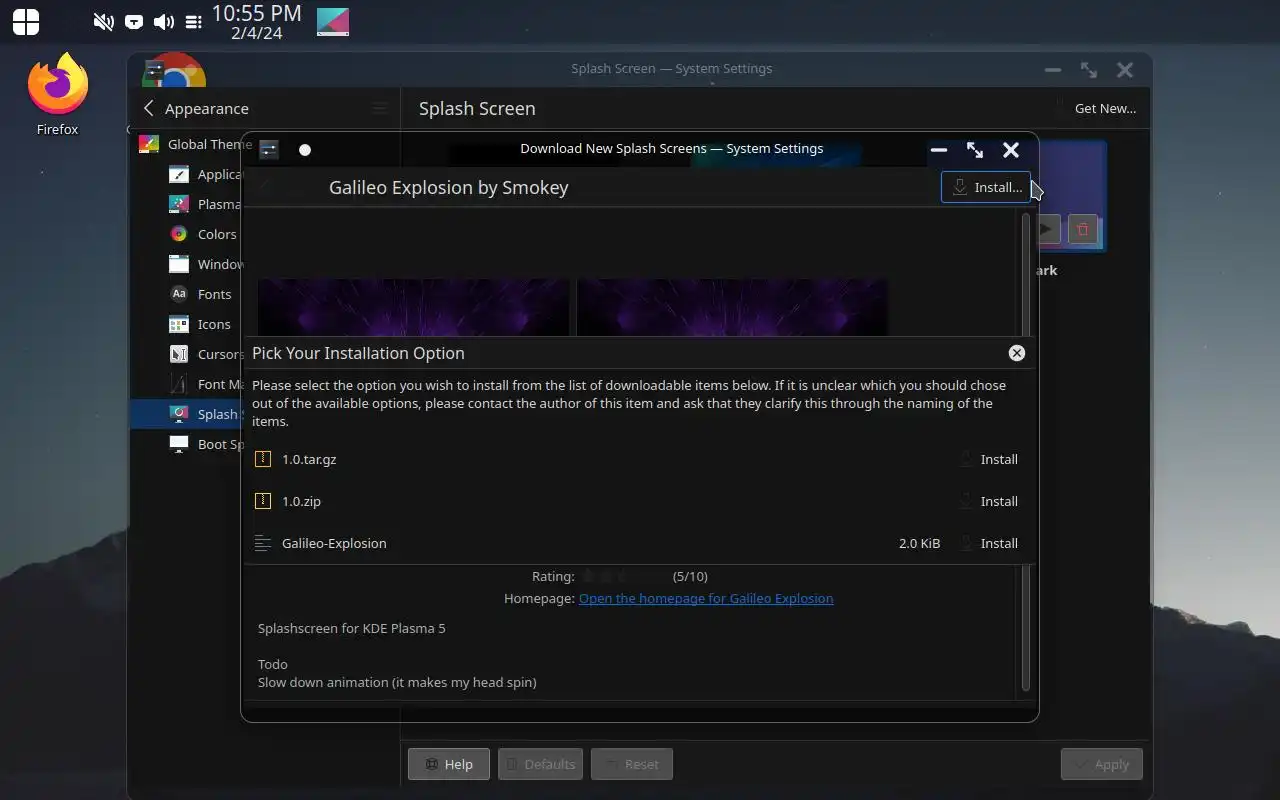
Task: Open the speaker volume tray icon
Action: coord(164,22)
